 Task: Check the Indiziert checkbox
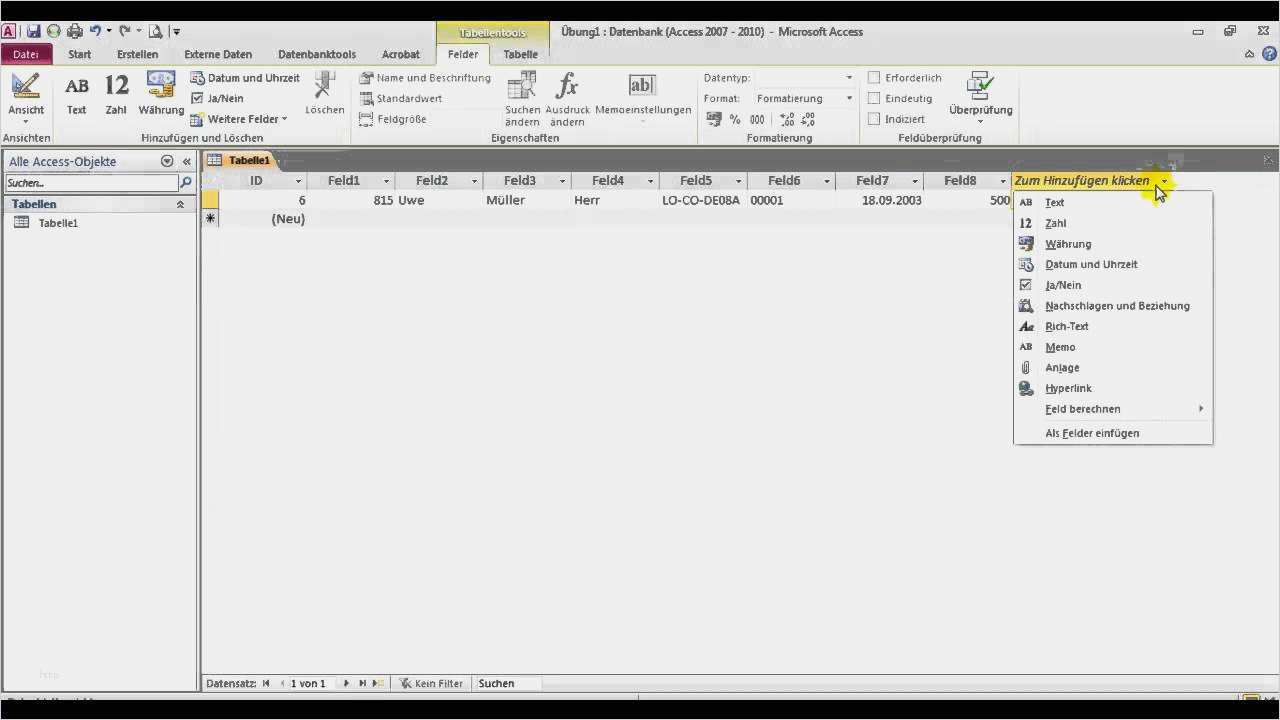[x=874, y=119]
